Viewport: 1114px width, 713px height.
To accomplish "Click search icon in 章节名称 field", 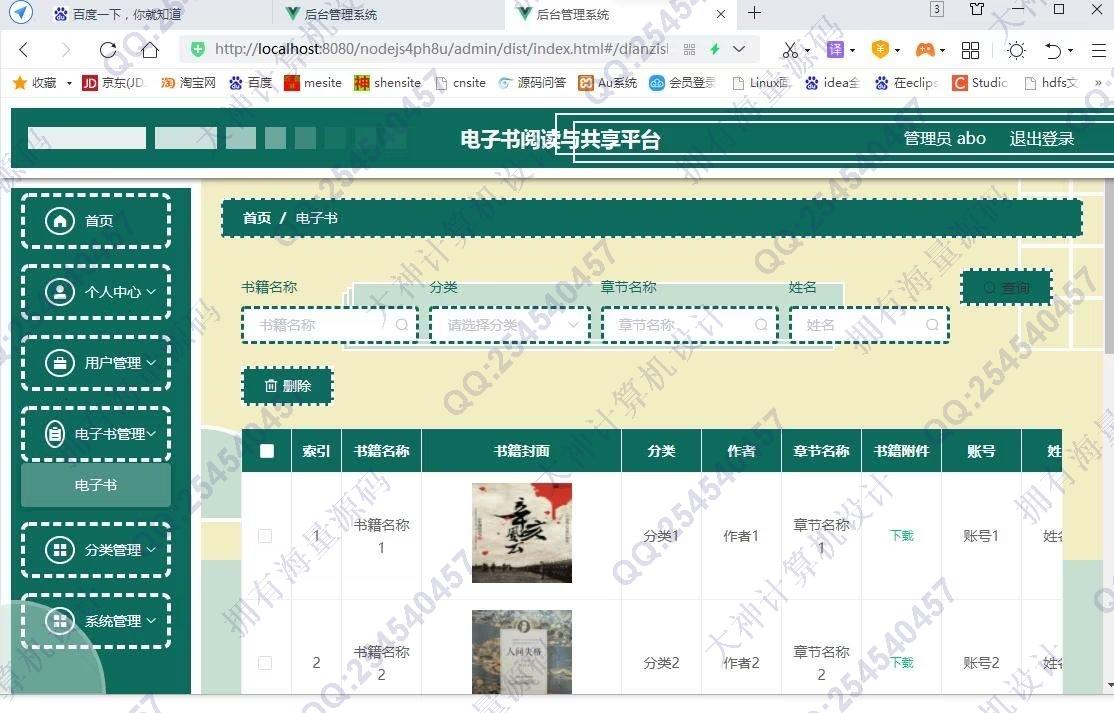I will [x=761, y=325].
